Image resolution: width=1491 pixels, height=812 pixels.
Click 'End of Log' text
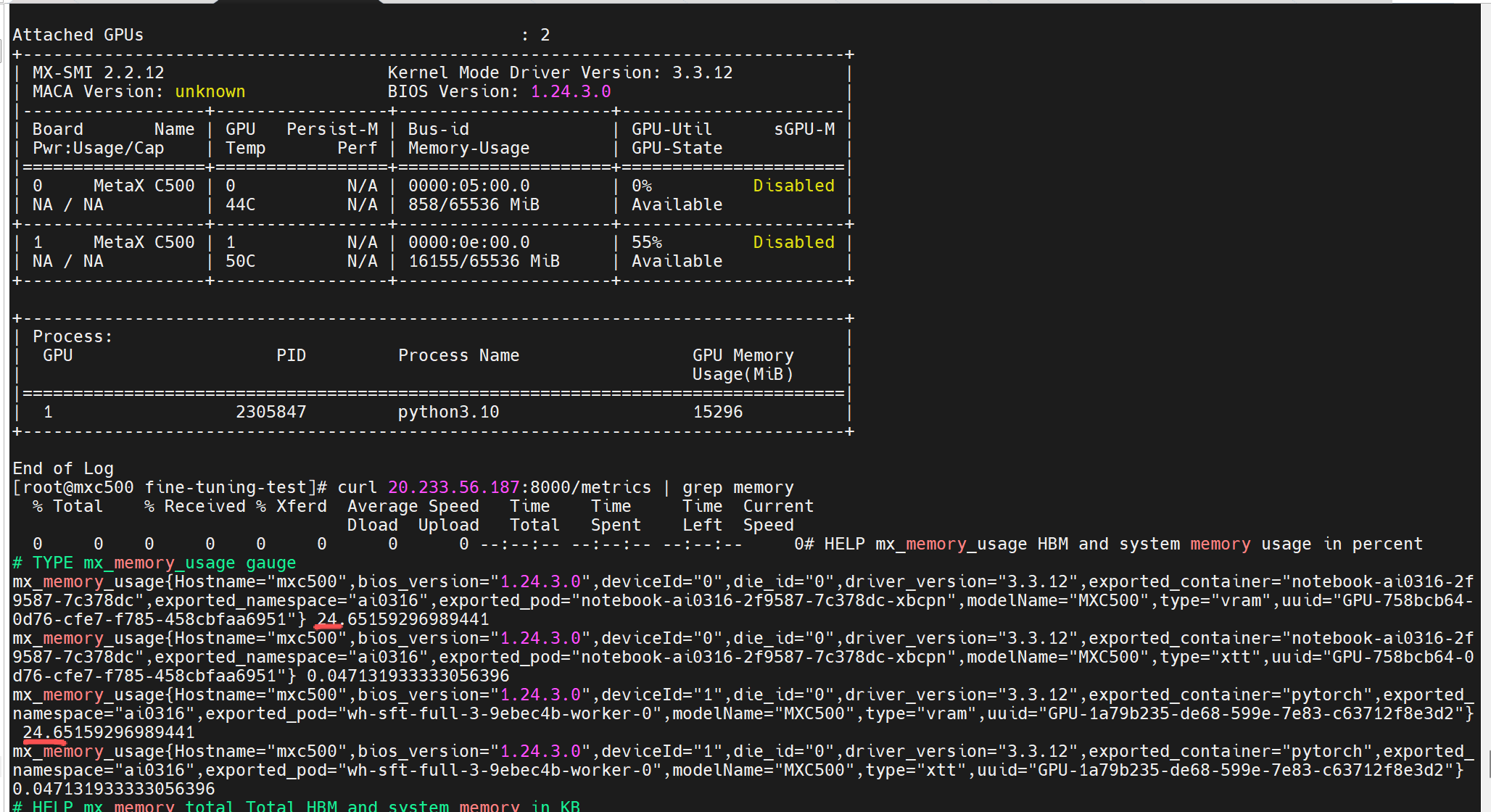[63, 468]
